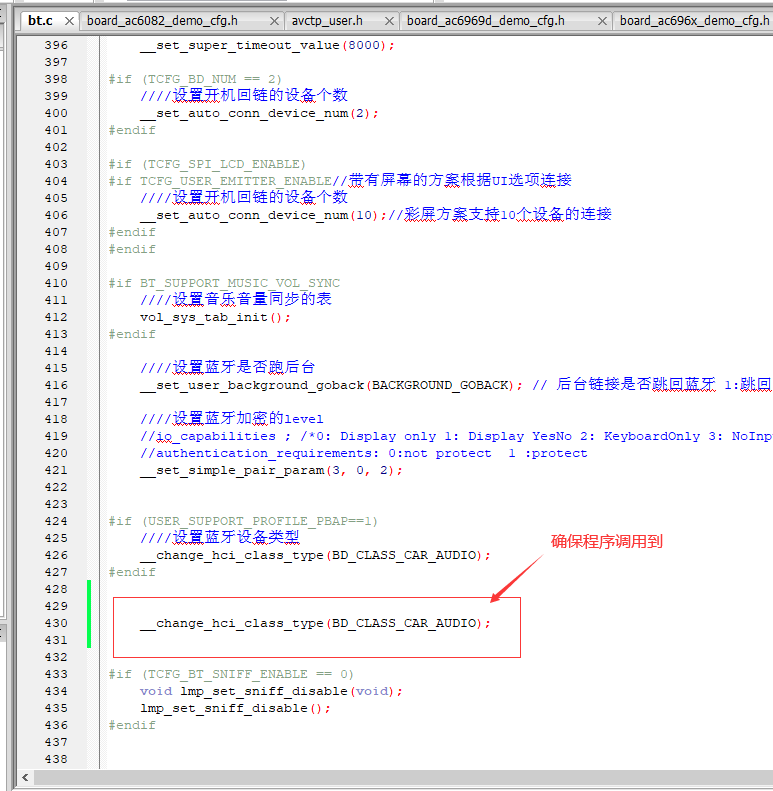
Task: Close the avctp_user.h tab
Action: pyautogui.click(x=389, y=21)
